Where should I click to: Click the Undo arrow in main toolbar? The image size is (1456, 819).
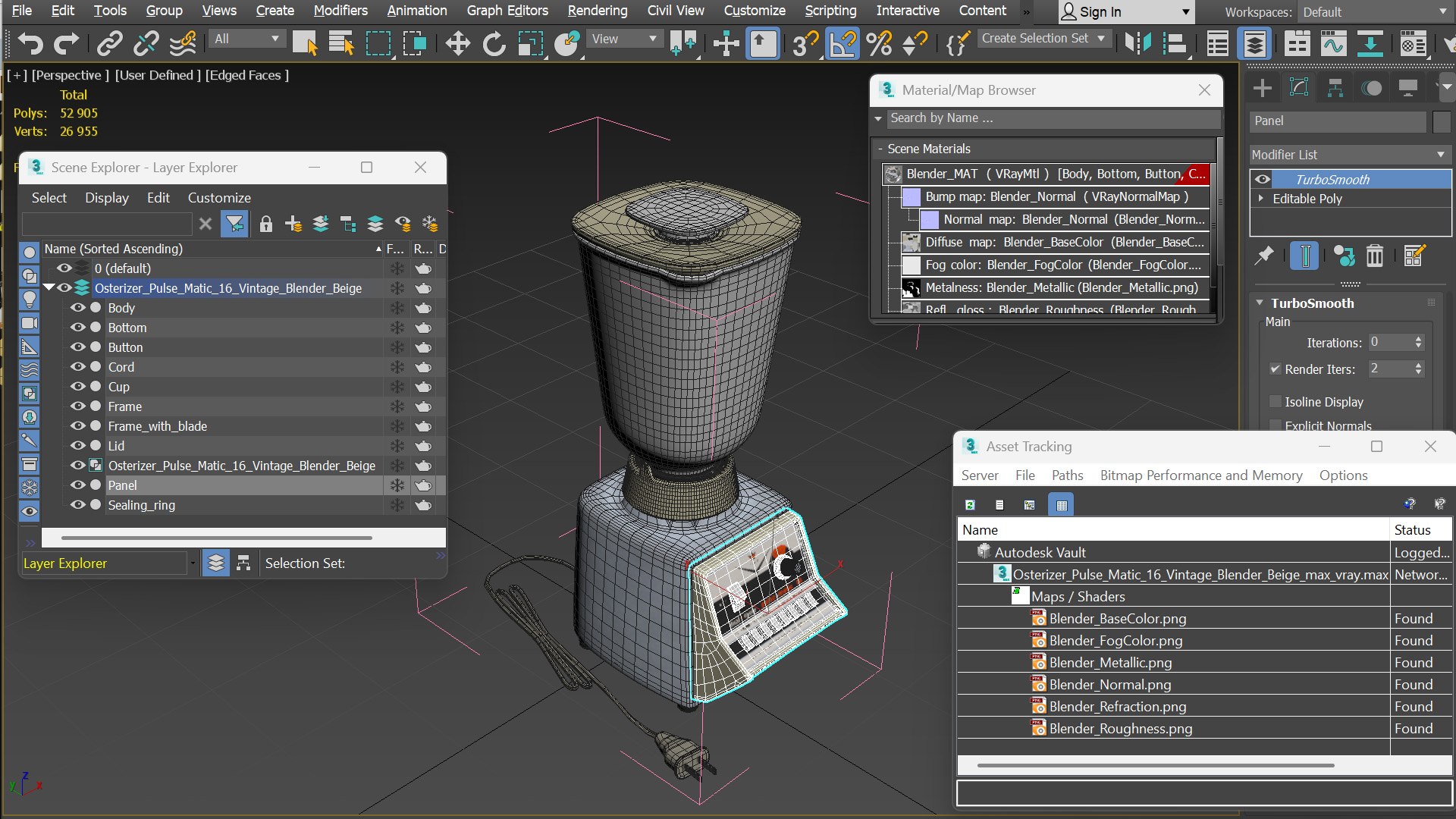(30, 44)
